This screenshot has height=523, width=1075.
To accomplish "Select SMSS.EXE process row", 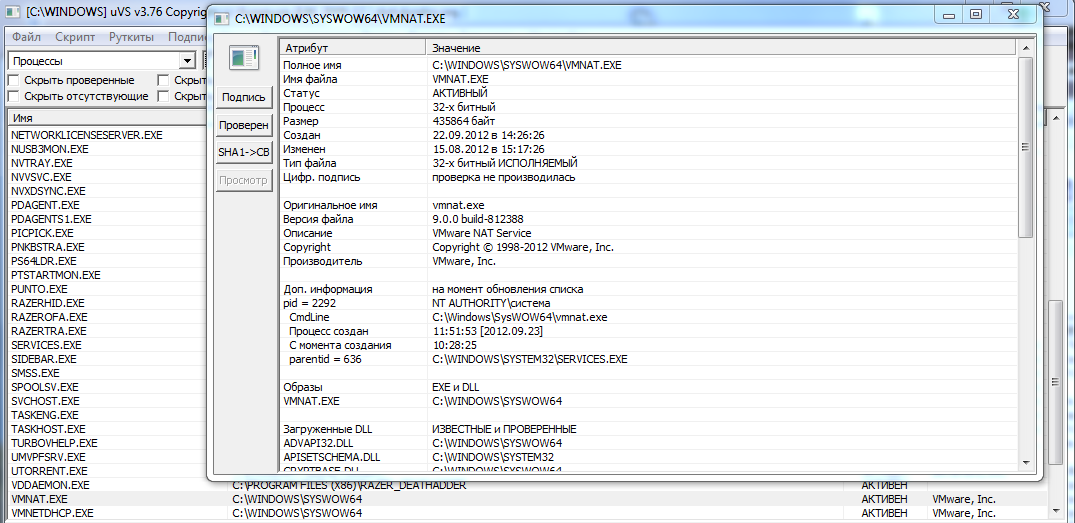I will pyautogui.click(x=36, y=373).
